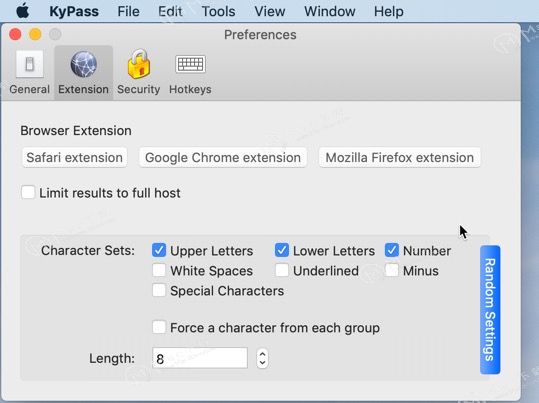
Task: Focus the password Length field
Action: pyautogui.click(x=200, y=358)
